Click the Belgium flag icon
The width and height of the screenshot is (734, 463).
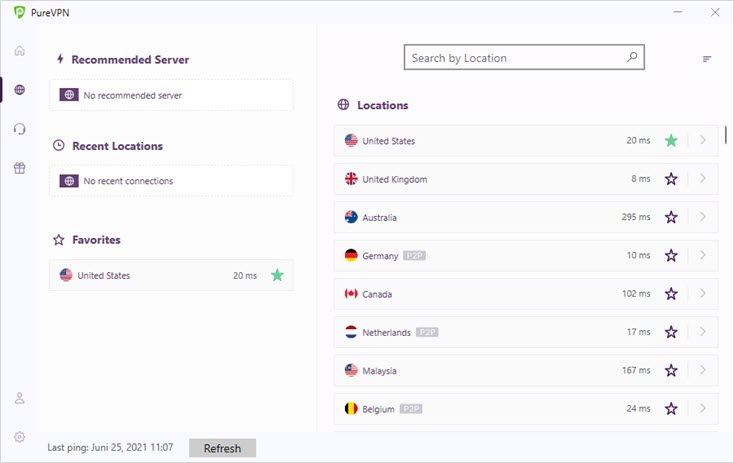point(351,409)
